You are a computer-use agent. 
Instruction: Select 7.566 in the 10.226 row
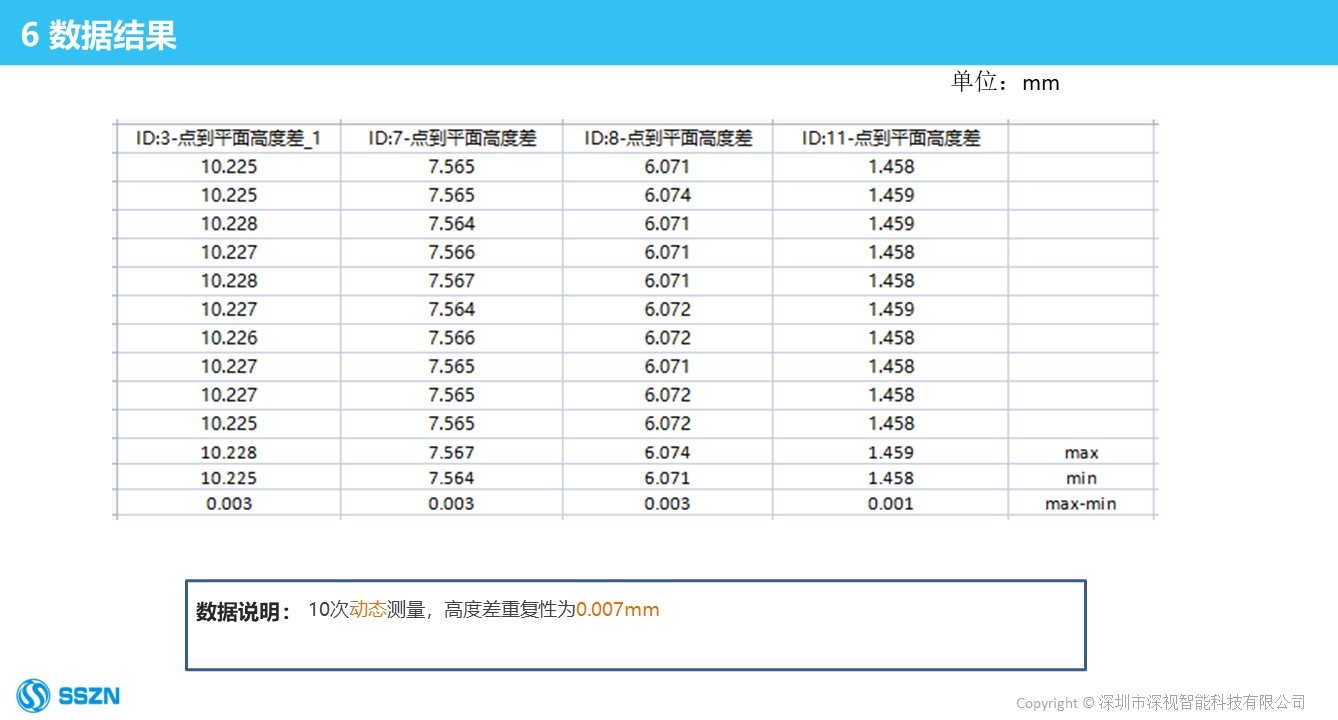pyautogui.click(x=452, y=338)
